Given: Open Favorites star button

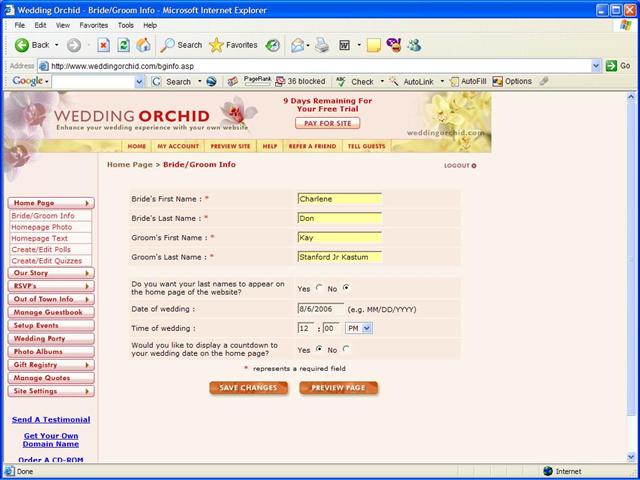Looking at the screenshot, I should click(233, 45).
